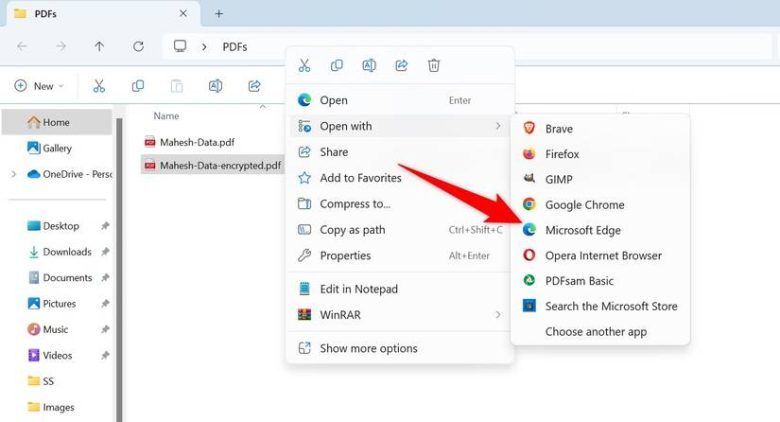The width and height of the screenshot is (780, 422).
Task: Open with Google Chrome
Action: (x=600, y=205)
